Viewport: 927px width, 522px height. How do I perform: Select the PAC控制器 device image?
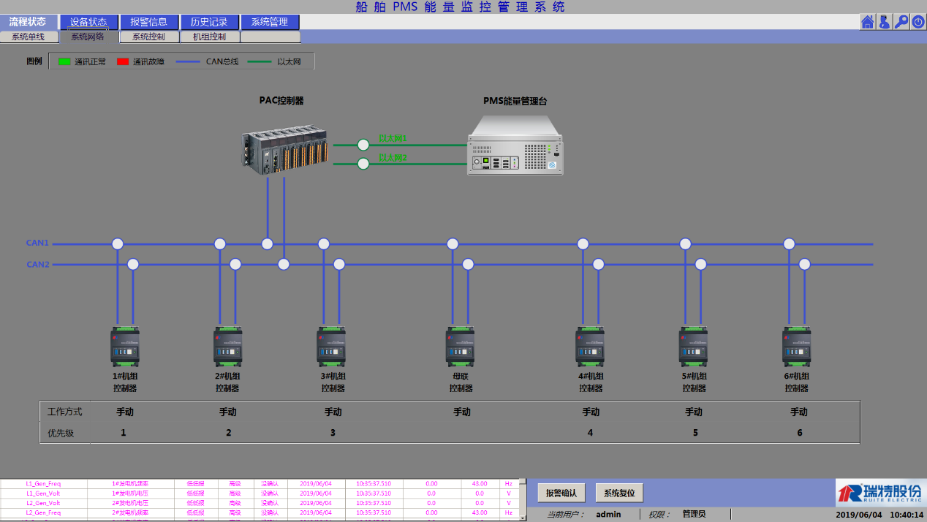286,149
